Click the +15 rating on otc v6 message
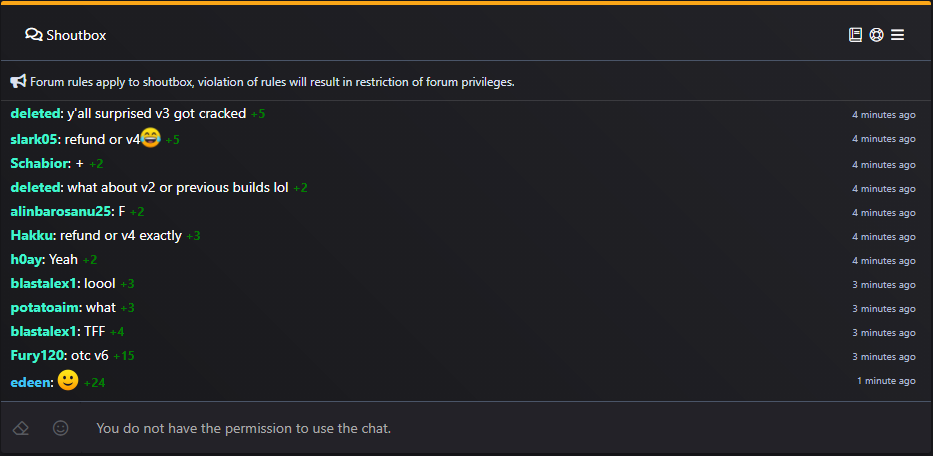The image size is (933, 456). pos(124,357)
